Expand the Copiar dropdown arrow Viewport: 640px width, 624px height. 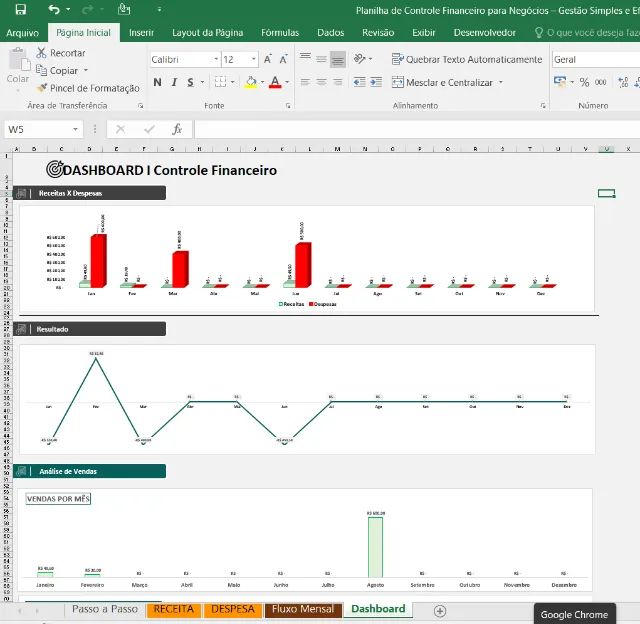86,71
